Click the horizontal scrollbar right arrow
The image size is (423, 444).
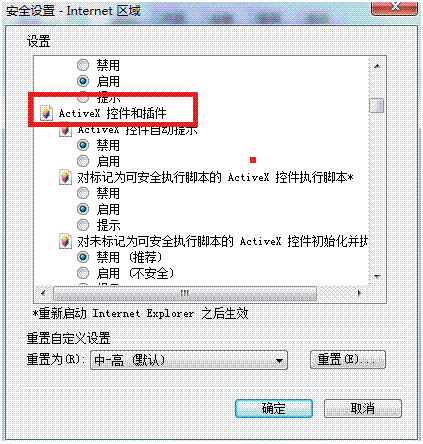tap(359, 293)
